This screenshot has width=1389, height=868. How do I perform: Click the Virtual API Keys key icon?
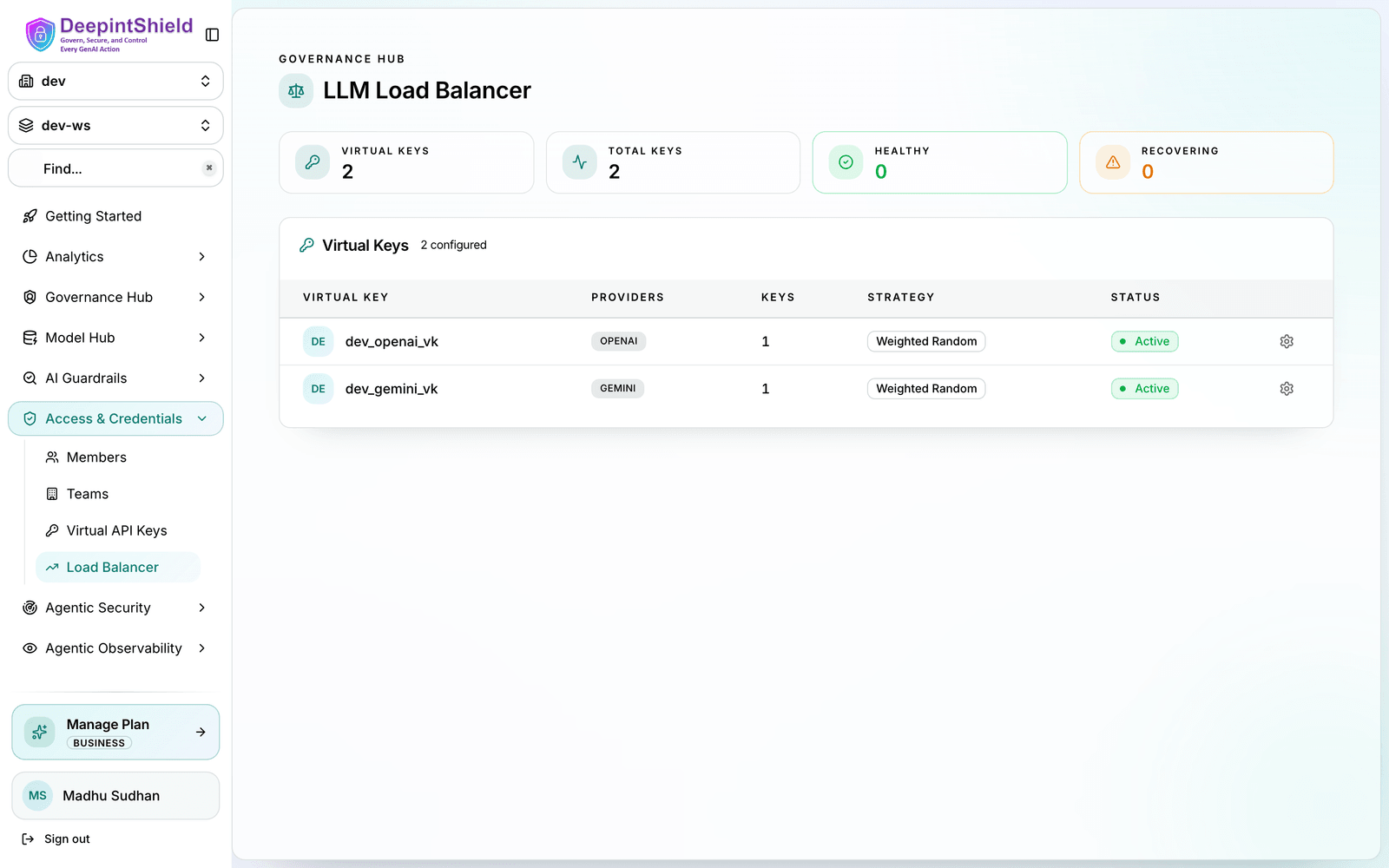tap(52, 530)
